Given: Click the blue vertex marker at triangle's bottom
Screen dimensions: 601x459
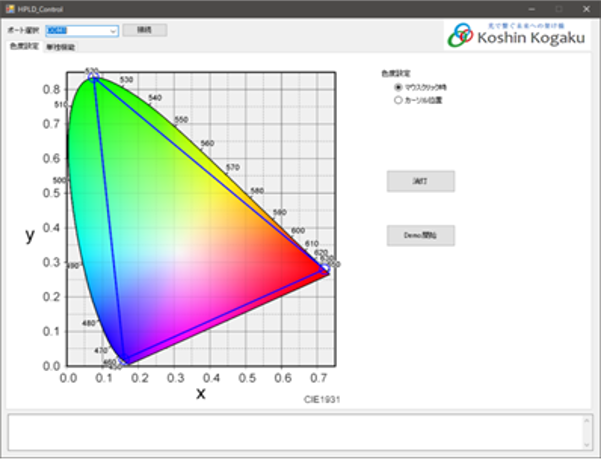Looking at the screenshot, I should 125,362.
